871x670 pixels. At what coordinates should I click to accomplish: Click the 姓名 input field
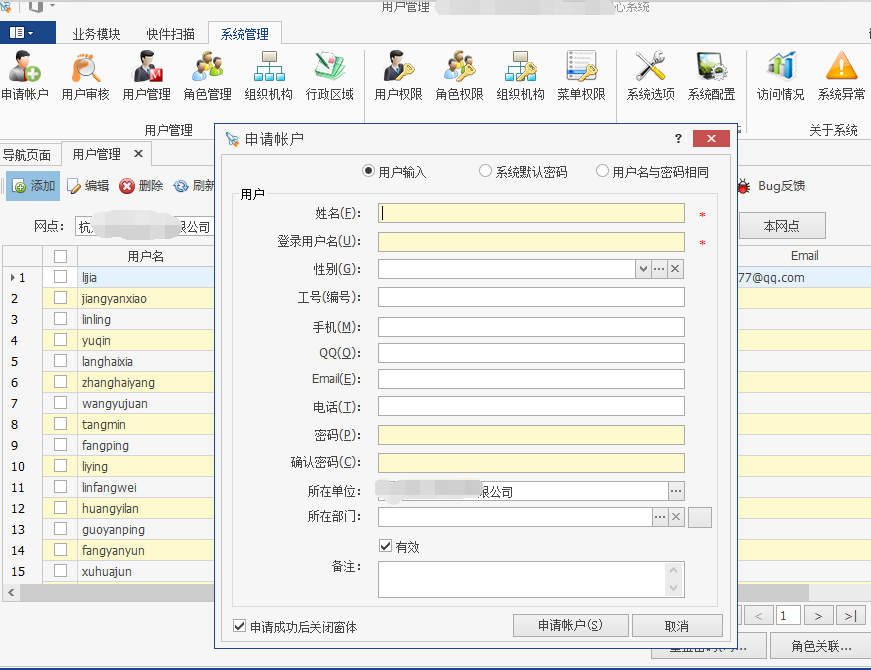click(x=531, y=213)
